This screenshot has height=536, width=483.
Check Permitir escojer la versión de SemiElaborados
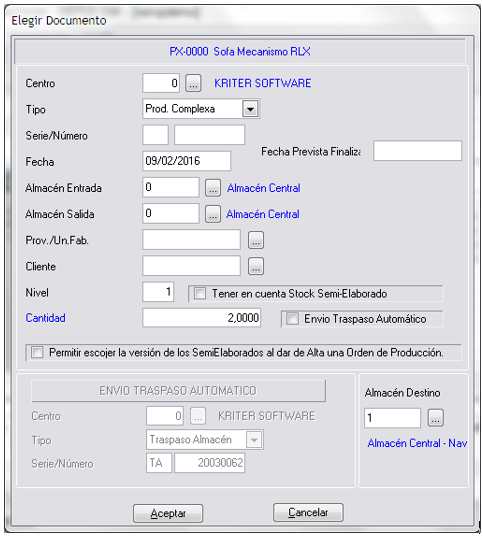tap(37, 352)
